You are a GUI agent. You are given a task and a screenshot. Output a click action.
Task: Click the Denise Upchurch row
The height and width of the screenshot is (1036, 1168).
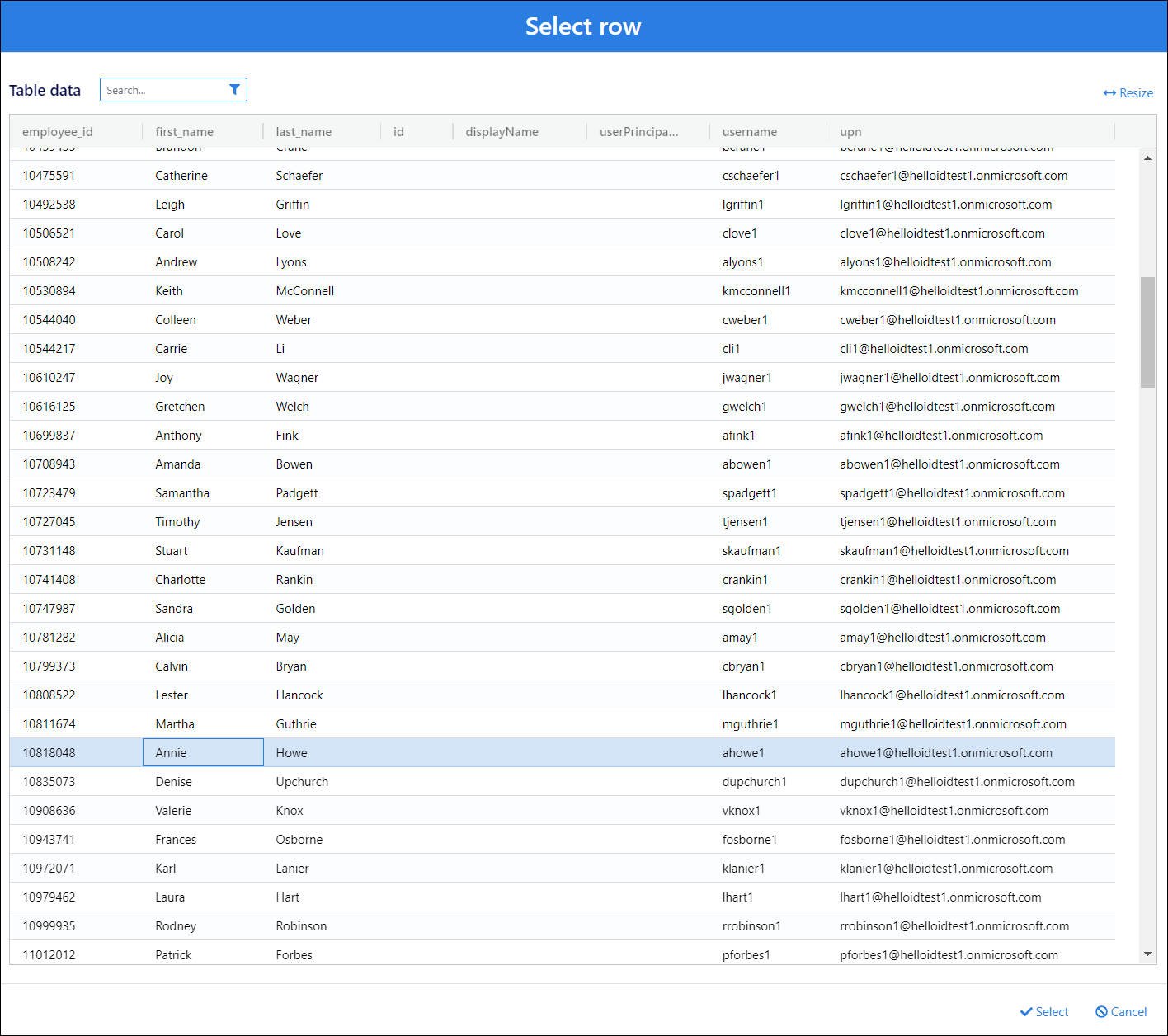pos(173,782)
